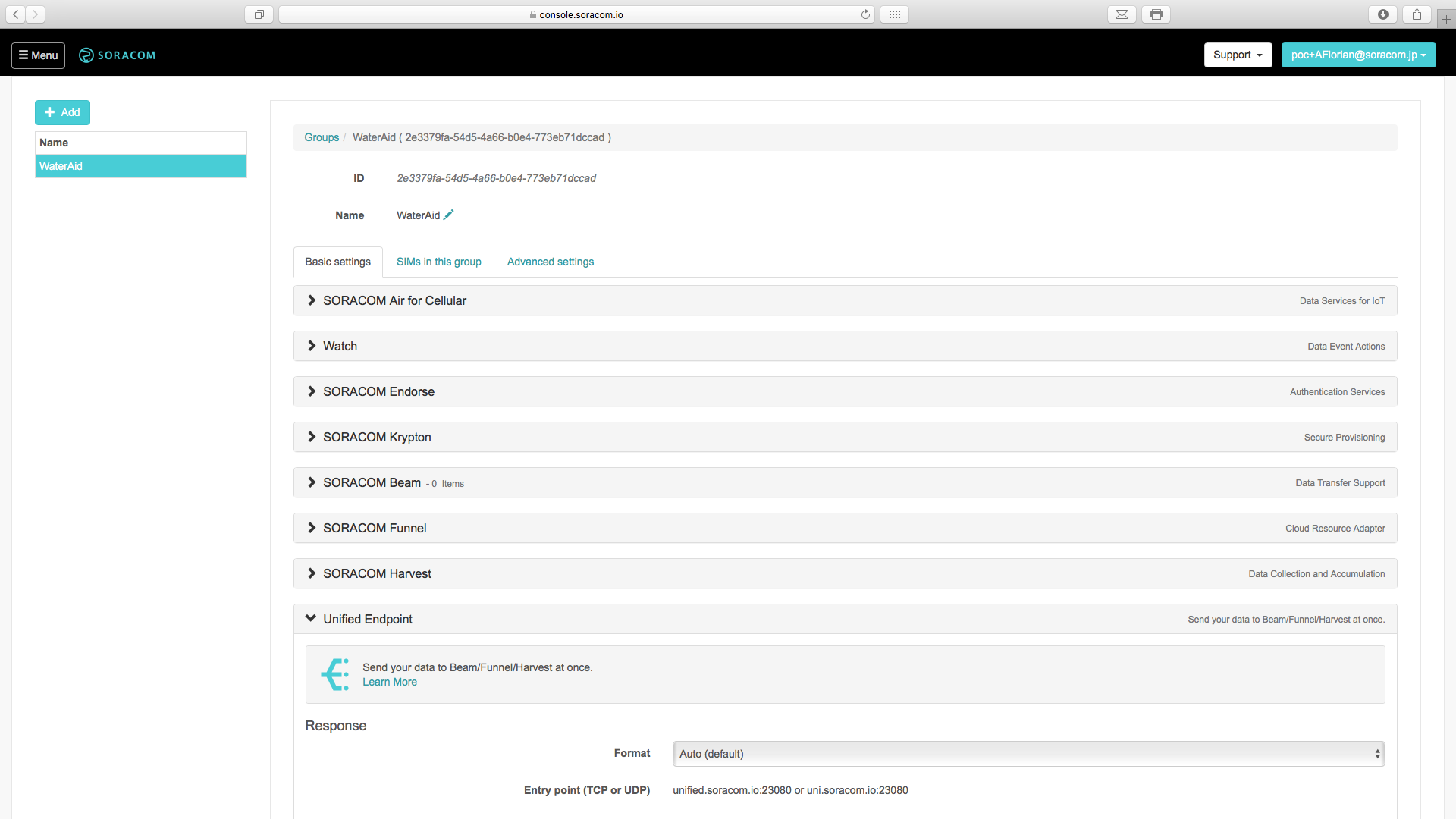Image resolution: width=1456 pixels, height=819 pixels.
Task: Select the WaterAid group in the list
Action: click(140, 166)
